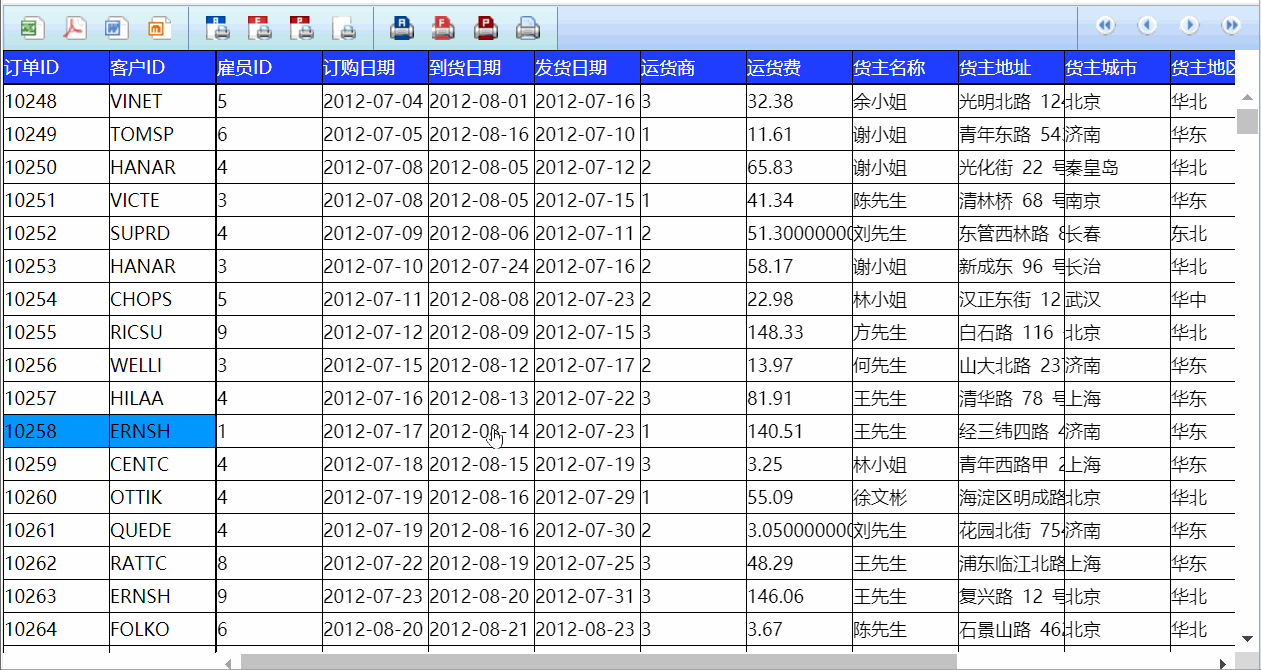Click the 货主城市 column header

1117,68
